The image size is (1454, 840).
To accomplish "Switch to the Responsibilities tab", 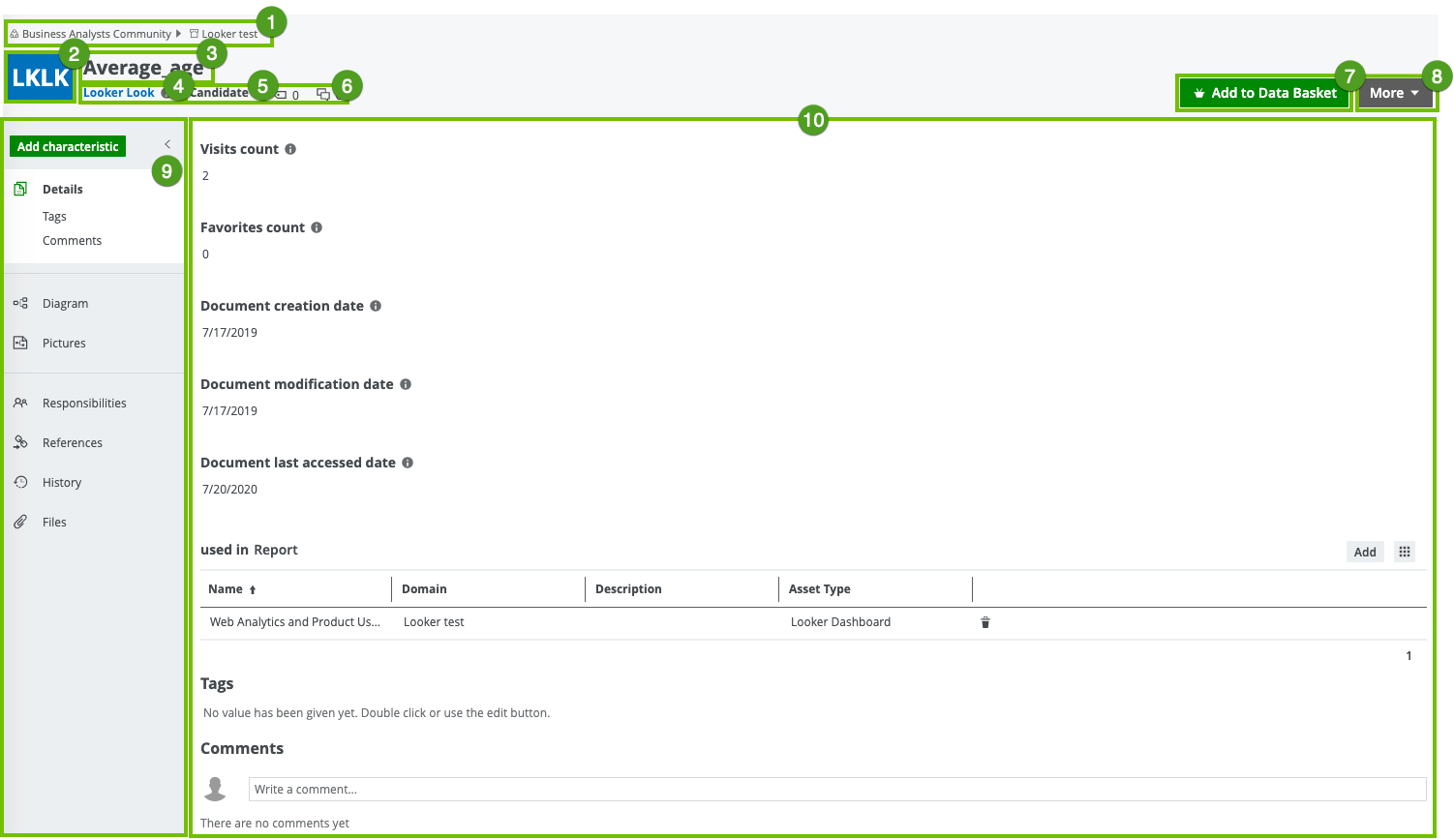I will (x=84, y=404).
